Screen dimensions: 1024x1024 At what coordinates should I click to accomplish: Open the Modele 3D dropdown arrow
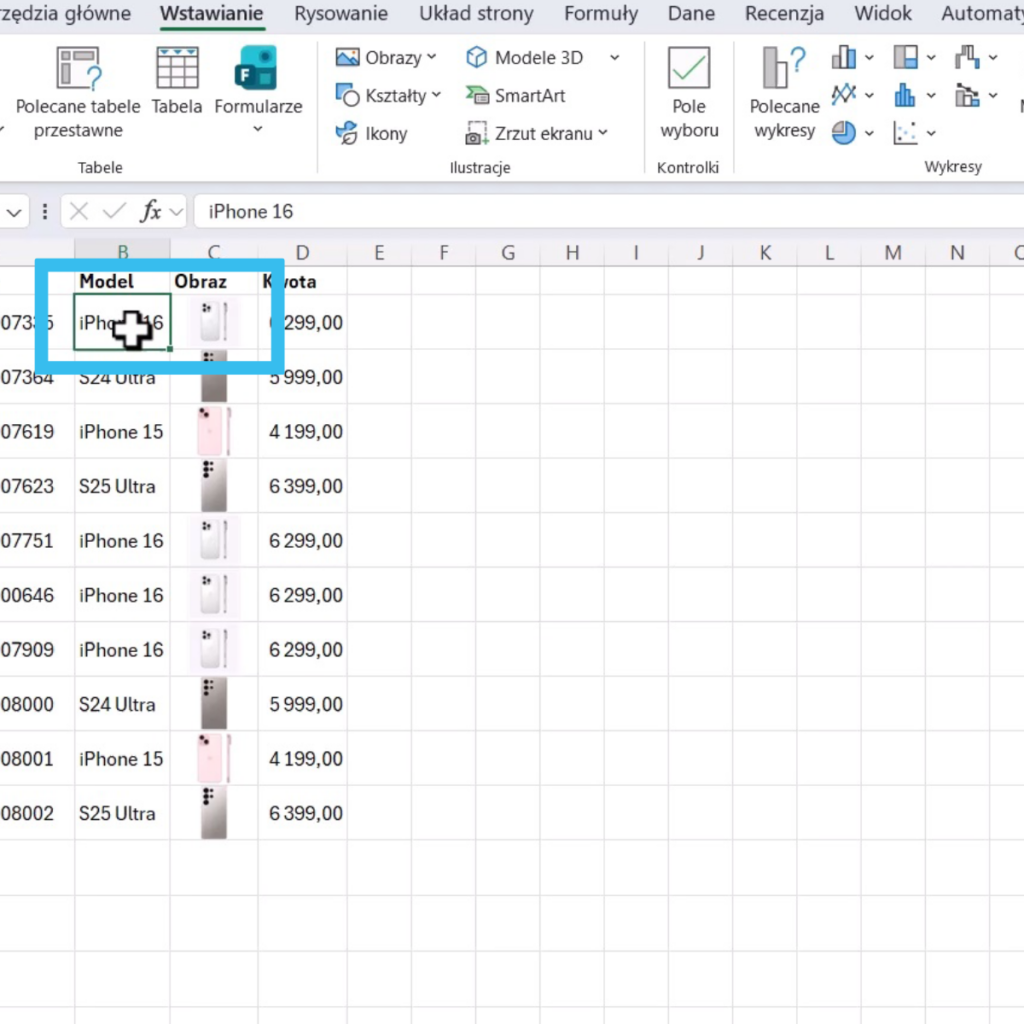[614, 58]
